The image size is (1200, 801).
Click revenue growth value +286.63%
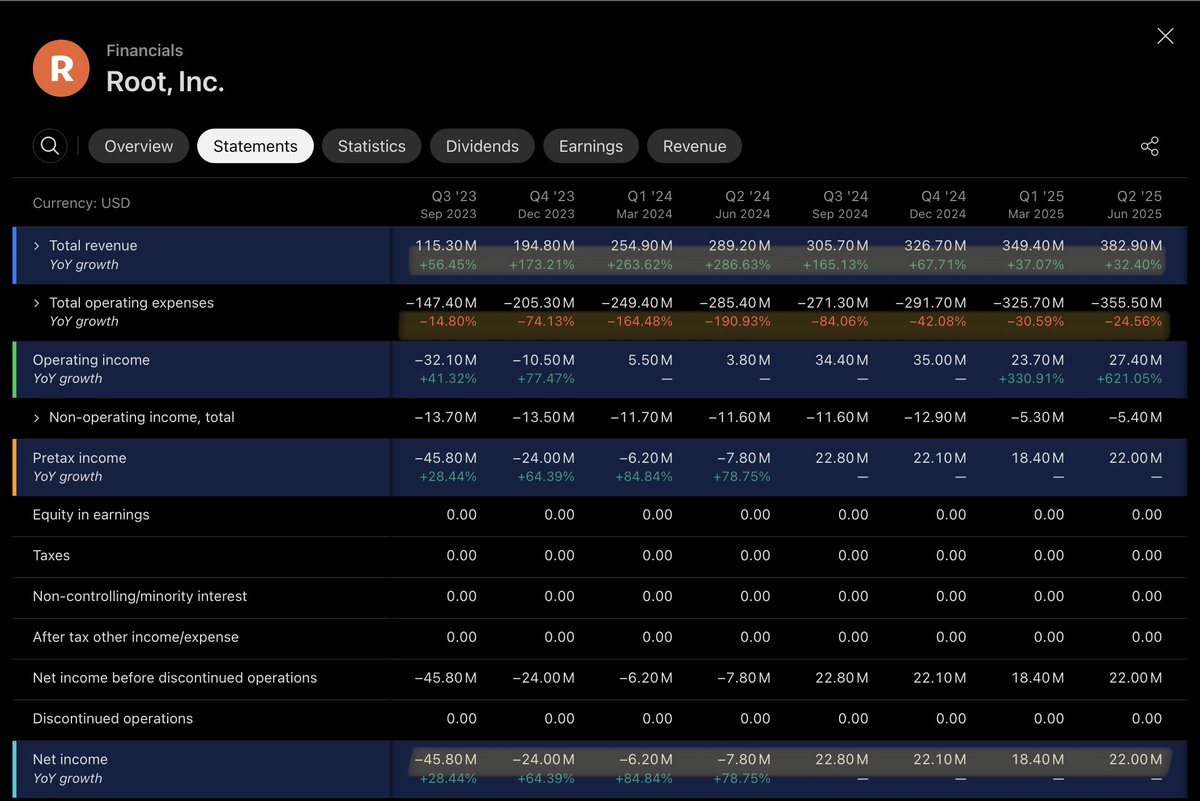[x=738, y=265]
